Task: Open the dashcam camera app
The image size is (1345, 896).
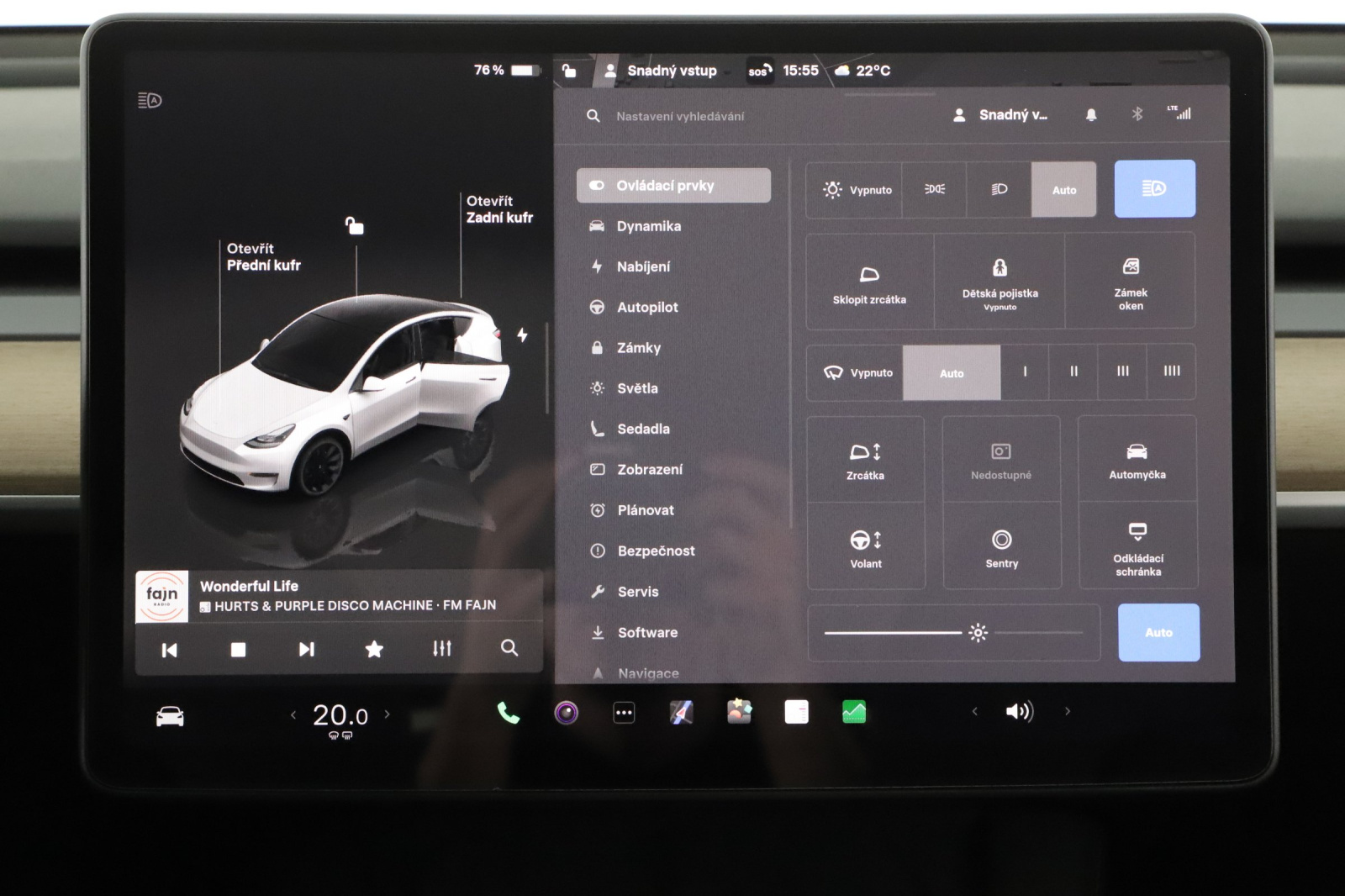Action: tap(567, 714)
